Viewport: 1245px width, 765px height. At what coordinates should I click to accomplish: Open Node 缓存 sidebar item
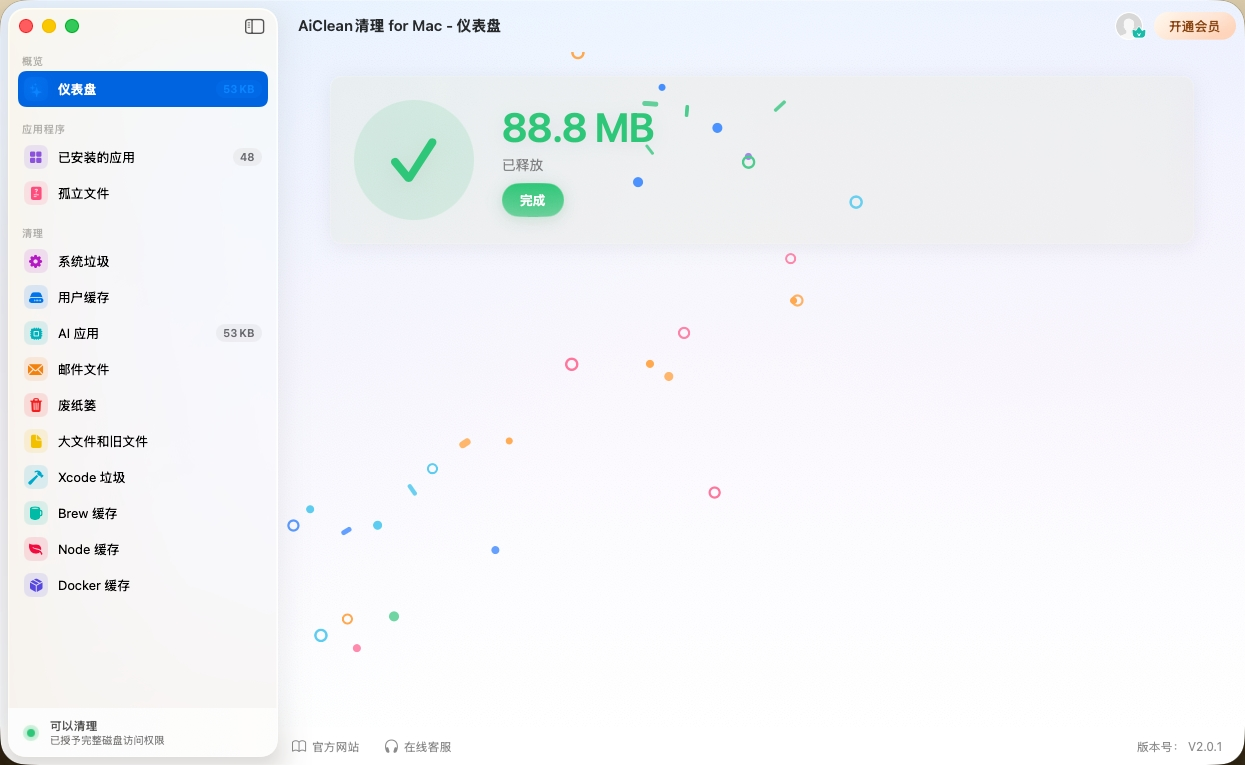pyautogui.click(x=143, y=549)
